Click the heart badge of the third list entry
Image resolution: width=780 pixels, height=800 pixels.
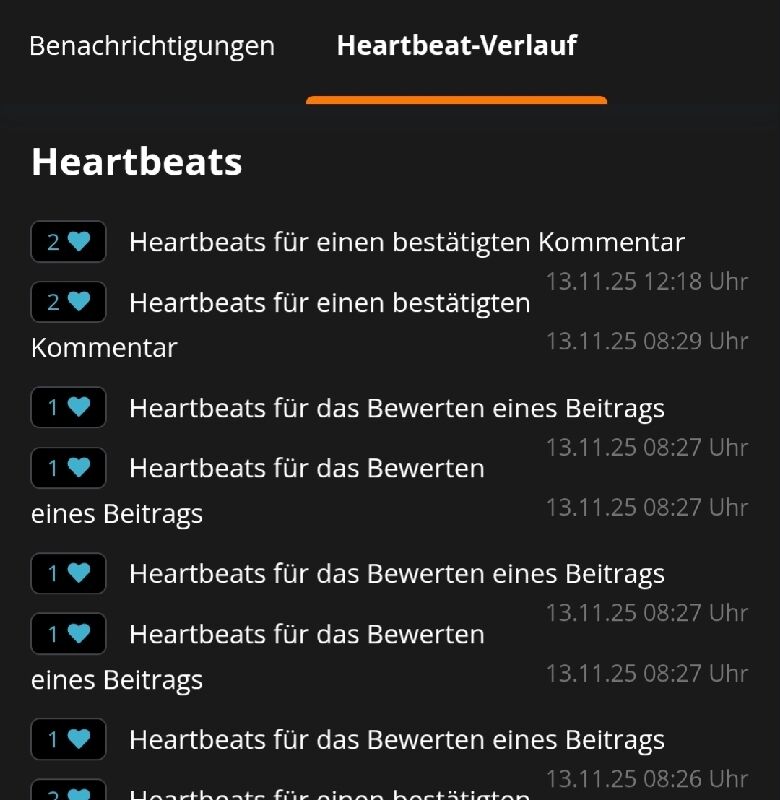[x=68, y=408]
